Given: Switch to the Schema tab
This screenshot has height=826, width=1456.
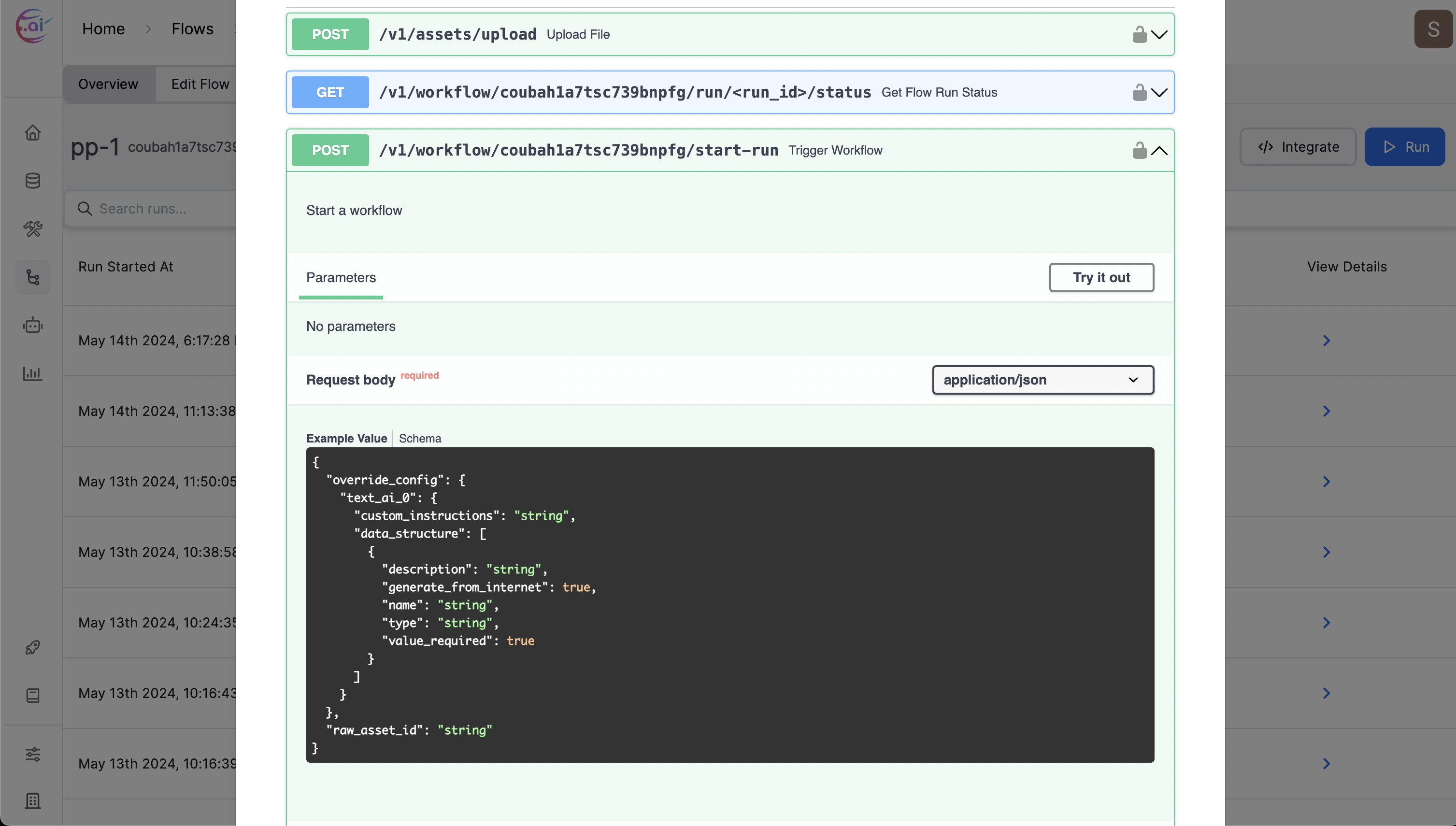Looking at the screenshot, I should click(420, 439).
